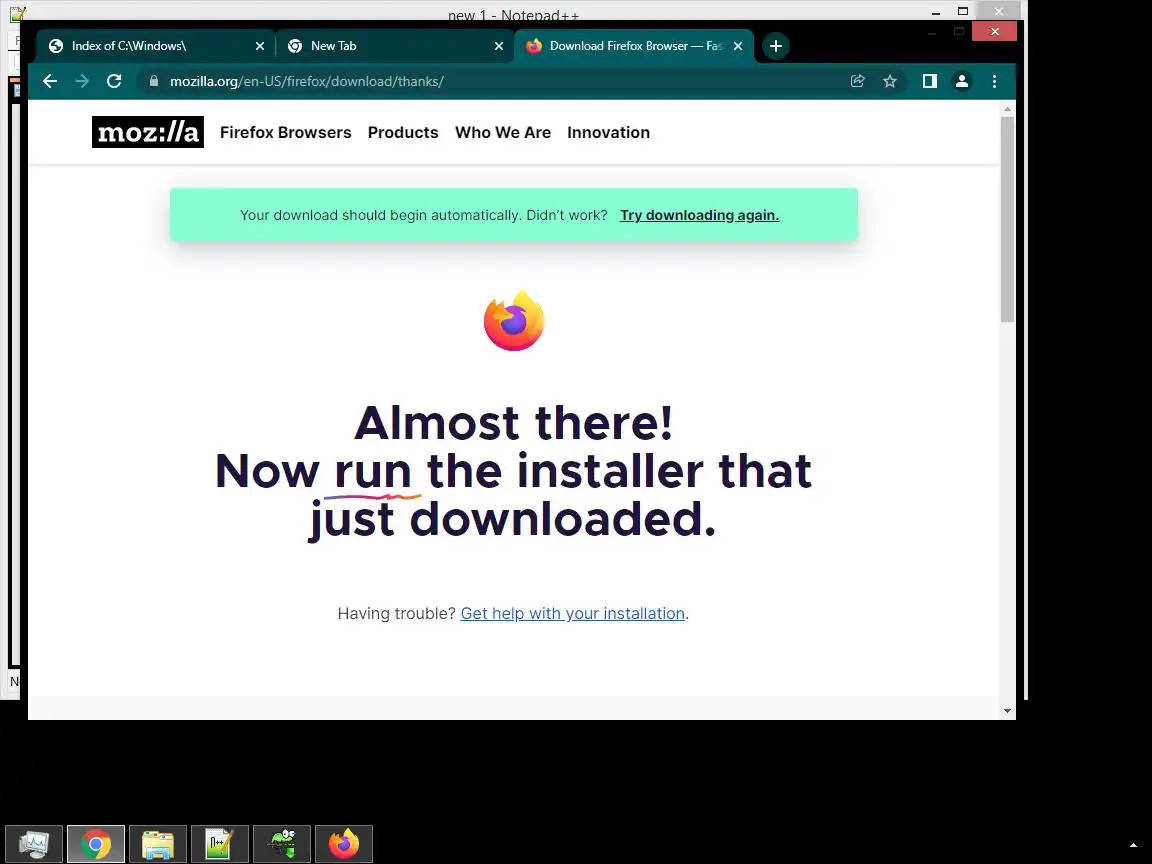
Task: Open the Who We Are menu
Action: pyautogui.click(x=503, y=132)
